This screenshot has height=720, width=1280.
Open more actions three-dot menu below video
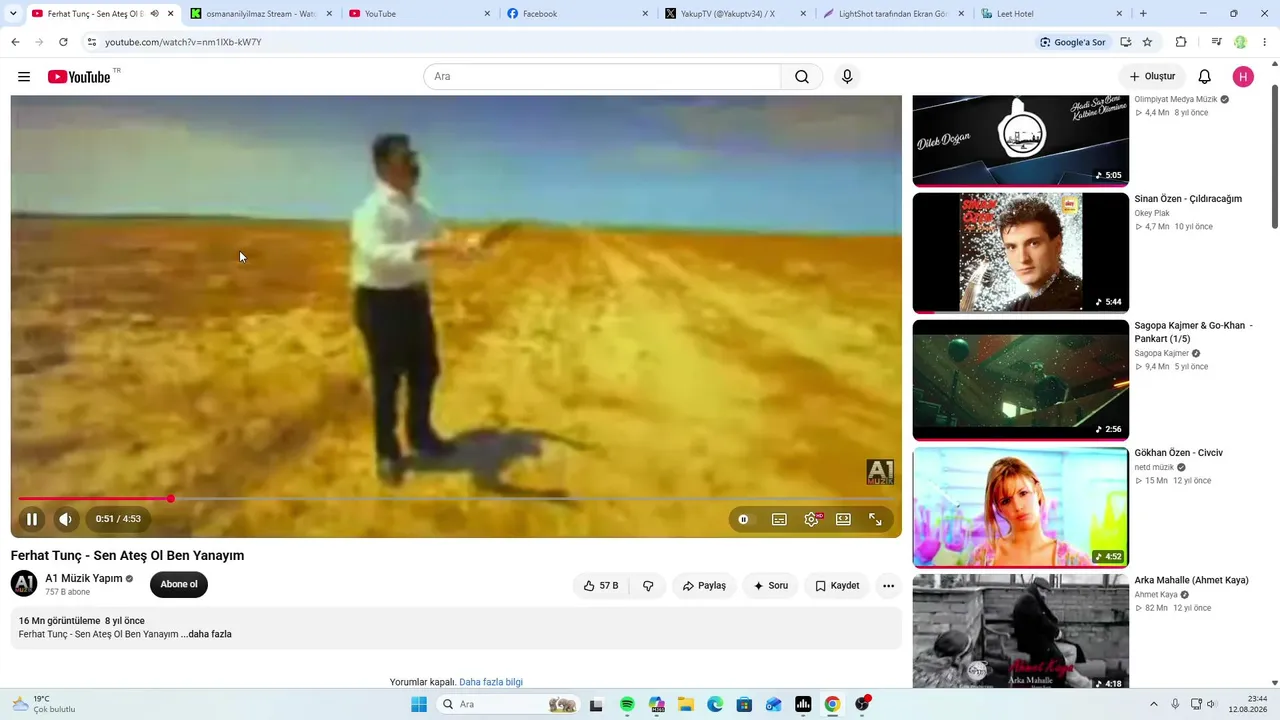[x=888, y=586]
